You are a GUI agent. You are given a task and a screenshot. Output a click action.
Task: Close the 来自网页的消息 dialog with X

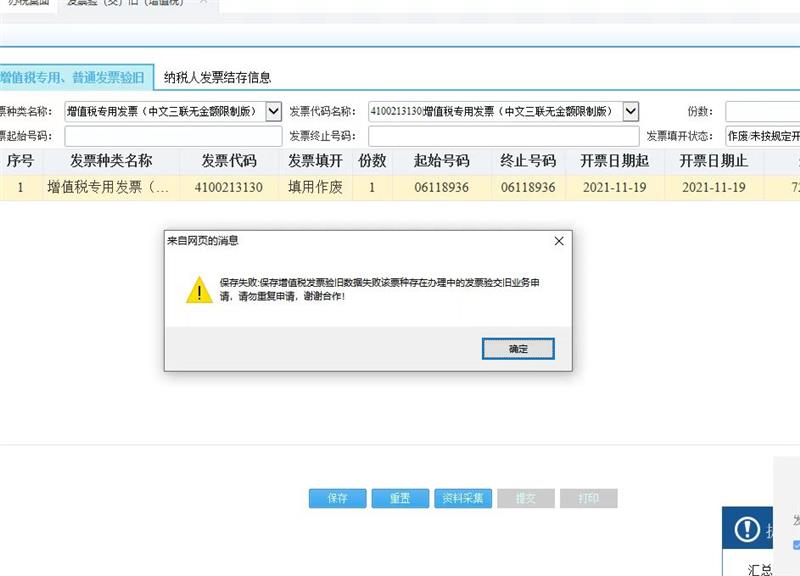559,241
